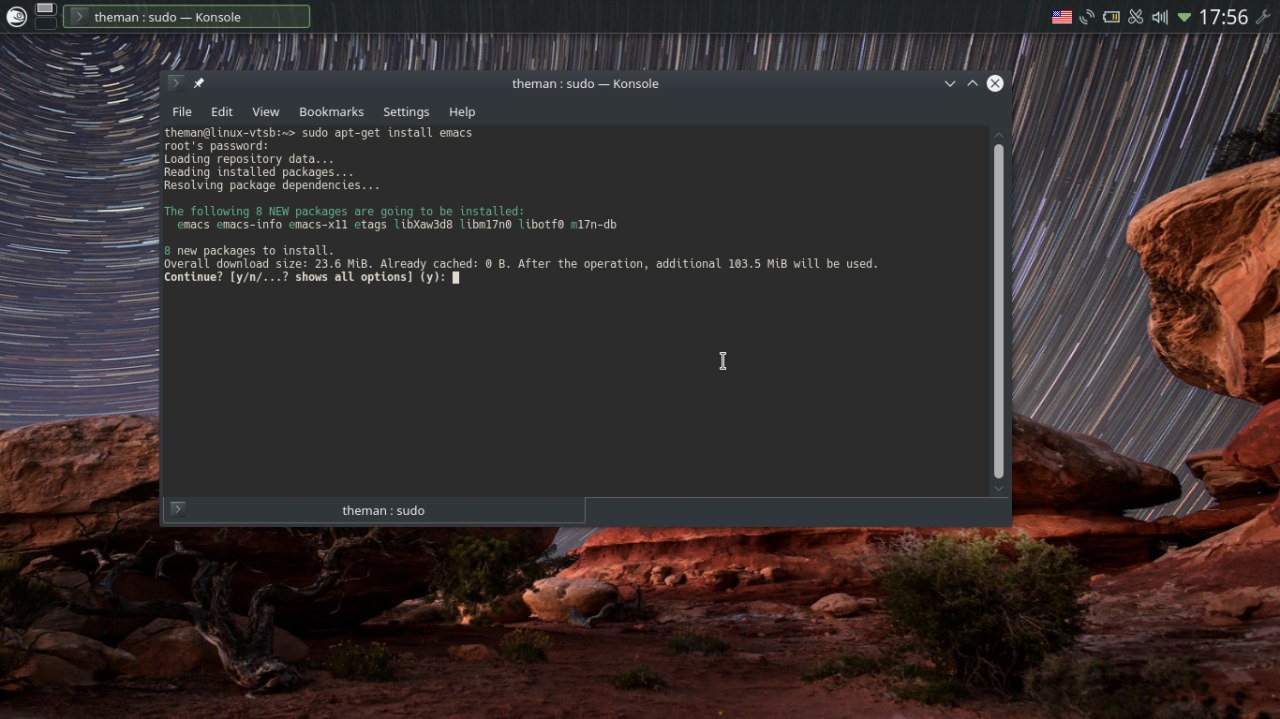Click the Konsole entry in the task manager

click(x=186, y=17)
